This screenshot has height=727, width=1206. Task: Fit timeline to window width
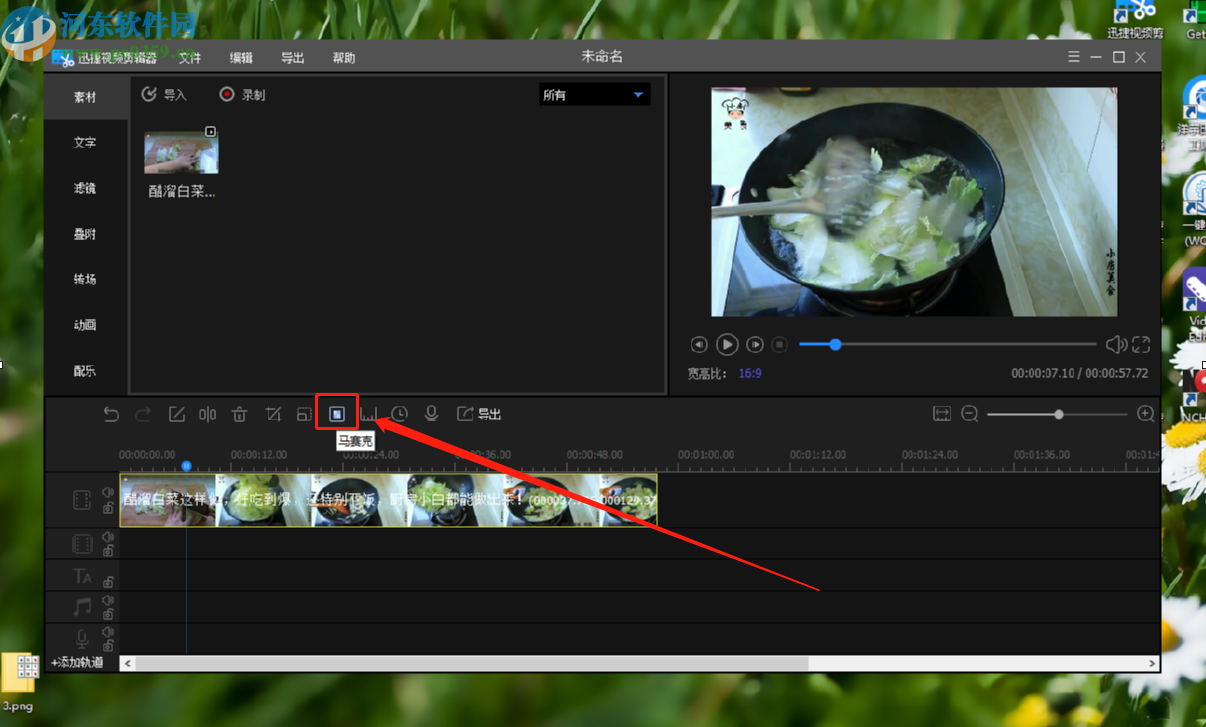coord(941,414)
